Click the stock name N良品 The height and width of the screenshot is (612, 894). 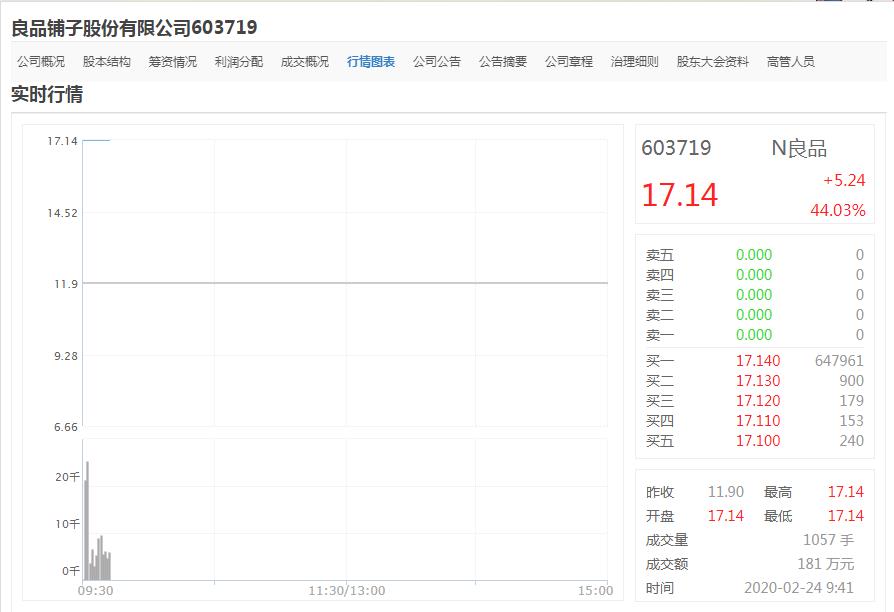click(799, 148)
